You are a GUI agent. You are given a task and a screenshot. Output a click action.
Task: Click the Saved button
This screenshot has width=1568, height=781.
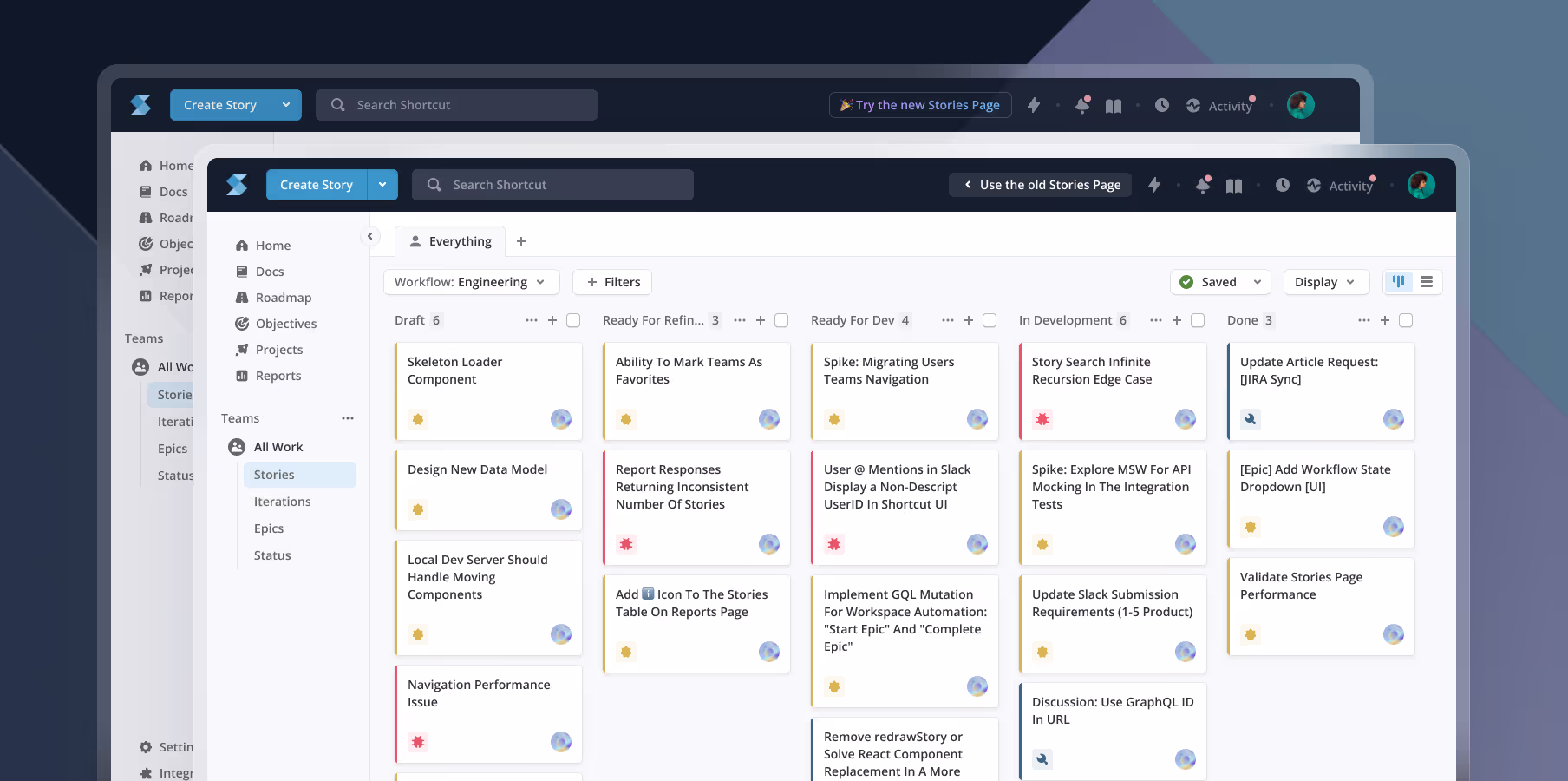[1208, 282]
